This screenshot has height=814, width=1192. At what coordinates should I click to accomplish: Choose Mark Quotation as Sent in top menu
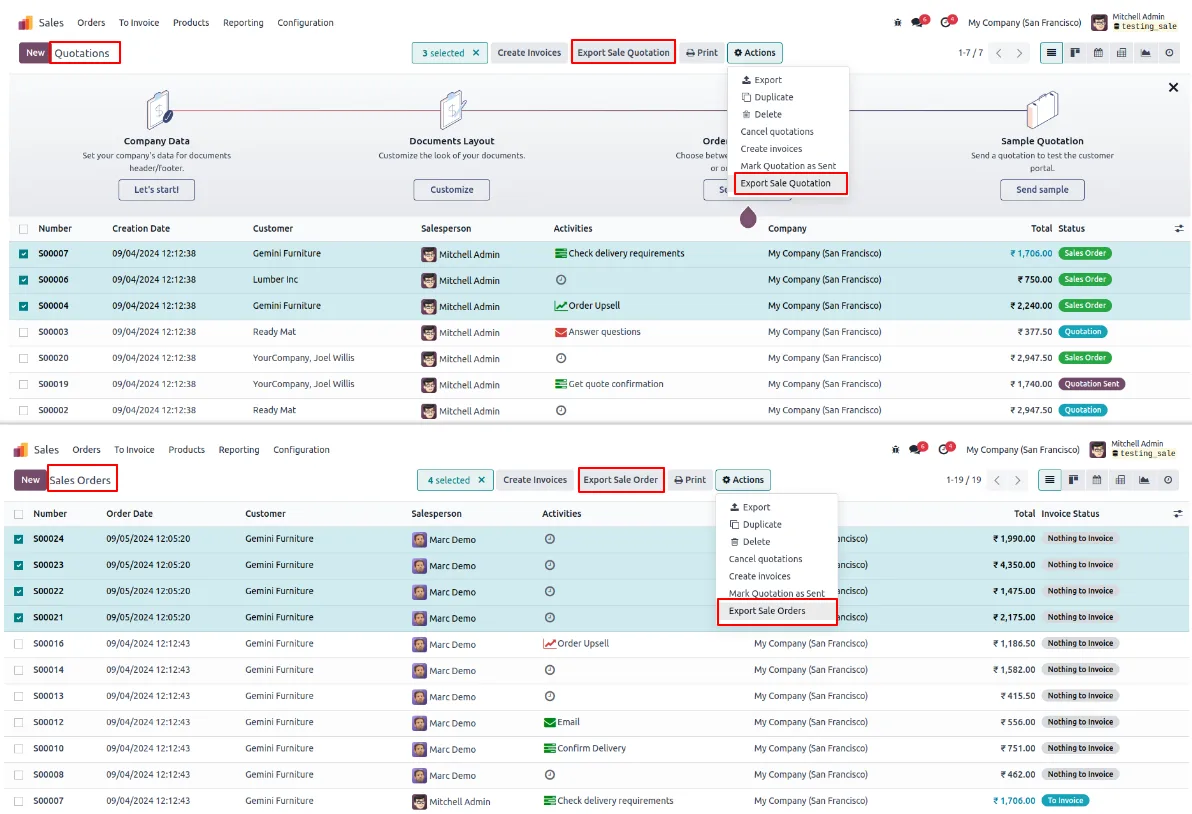pos(788,166)
